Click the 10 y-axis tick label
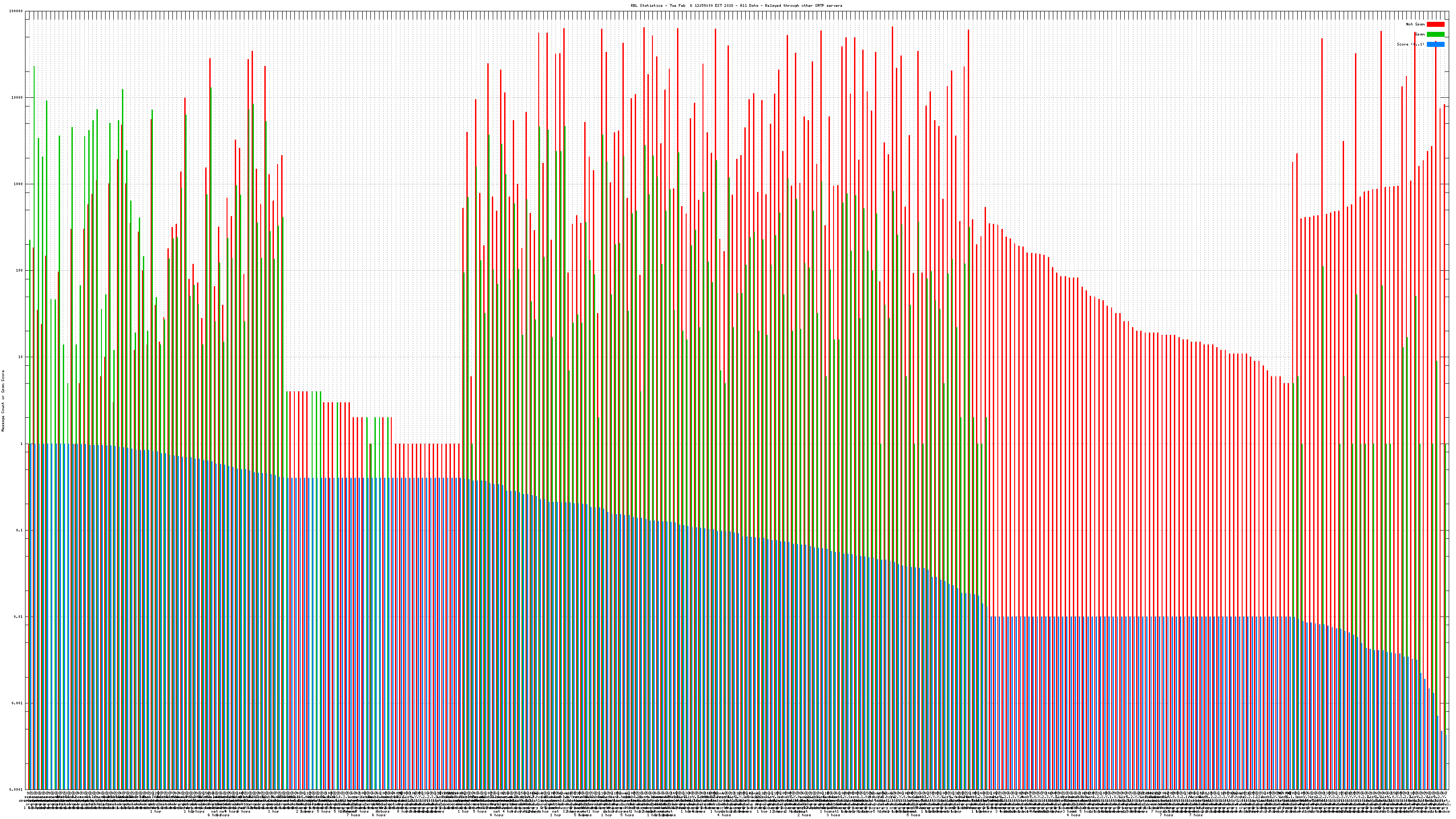 [21, 357]
